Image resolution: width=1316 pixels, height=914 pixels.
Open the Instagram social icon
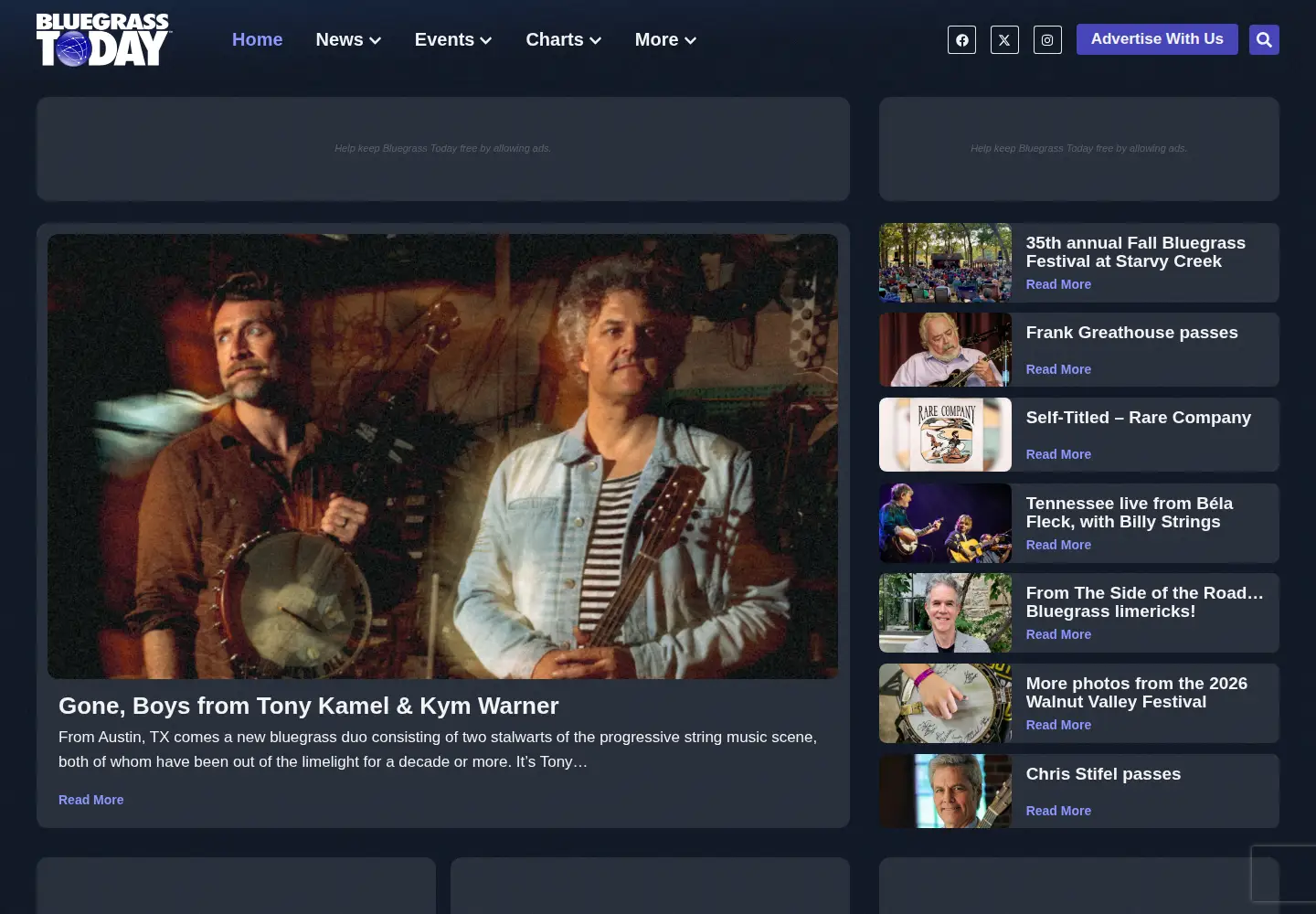[x=1047, y=39]
